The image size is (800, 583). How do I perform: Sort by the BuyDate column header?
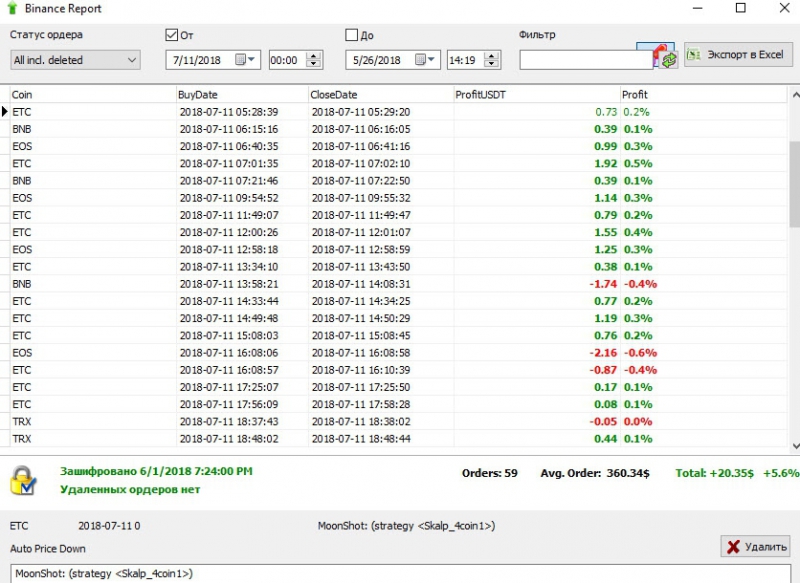point(242,94)
